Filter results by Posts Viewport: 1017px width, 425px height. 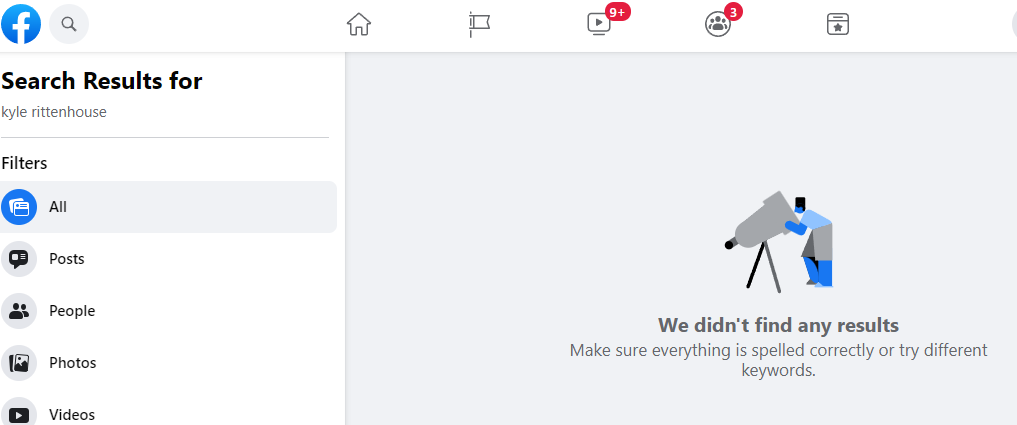(x=169, y=259)
